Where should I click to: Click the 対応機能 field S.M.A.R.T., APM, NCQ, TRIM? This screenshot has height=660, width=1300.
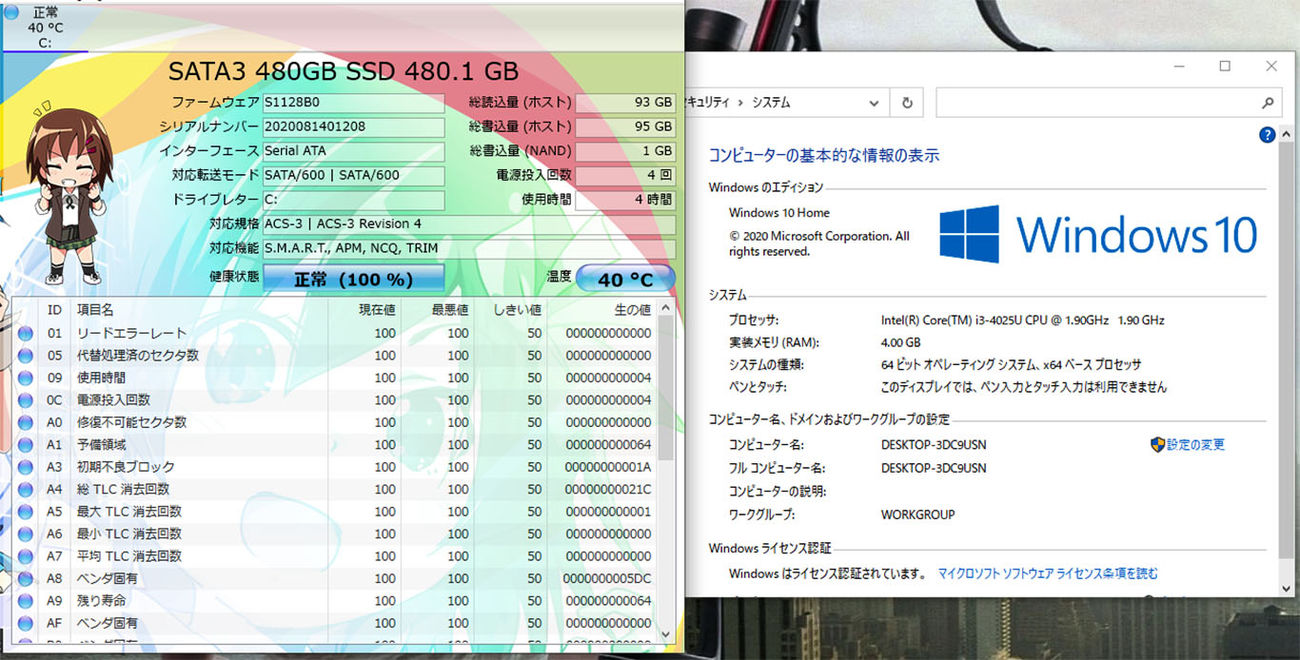(469, 248)
